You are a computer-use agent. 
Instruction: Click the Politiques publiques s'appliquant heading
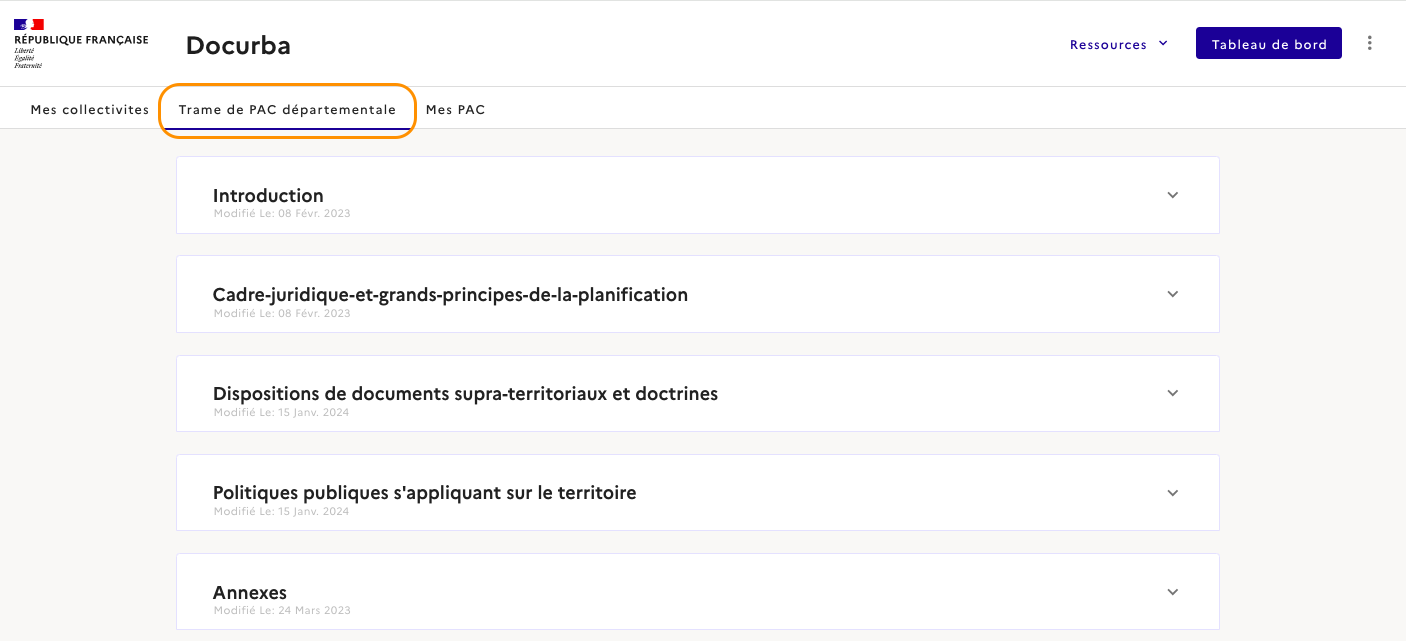click(x=424, y=492)
